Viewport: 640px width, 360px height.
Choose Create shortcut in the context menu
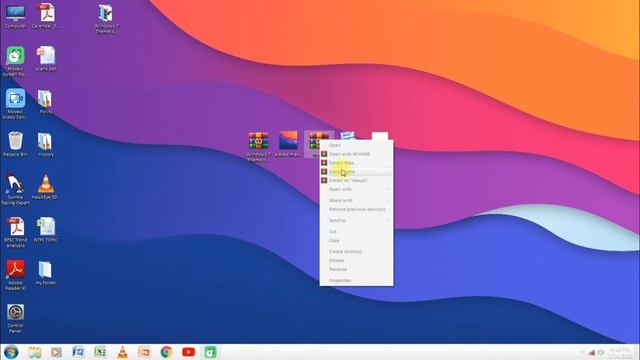coord(356,251)
